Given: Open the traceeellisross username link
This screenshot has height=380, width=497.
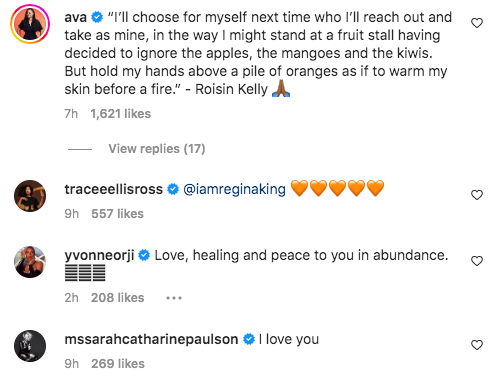Looking at the screenshot, I should click(114, 189).
